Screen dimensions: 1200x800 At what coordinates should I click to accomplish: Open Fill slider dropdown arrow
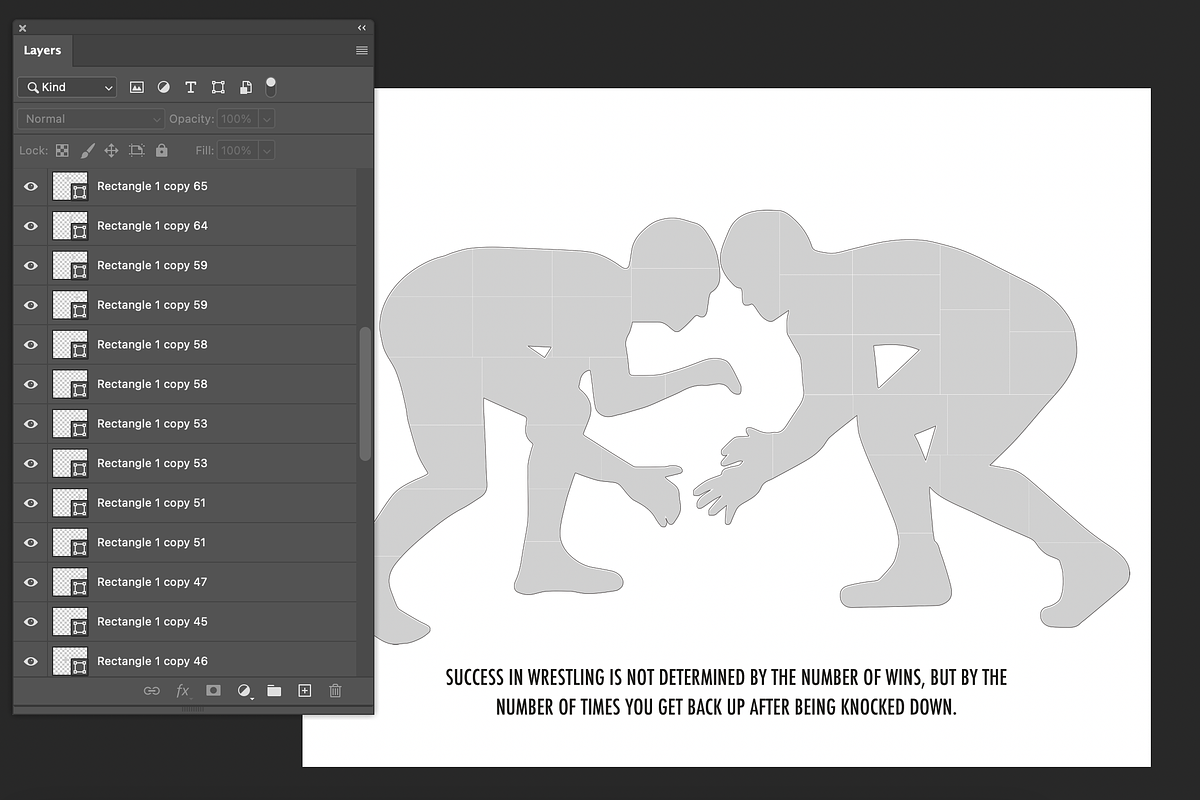(x=266, y=151)
